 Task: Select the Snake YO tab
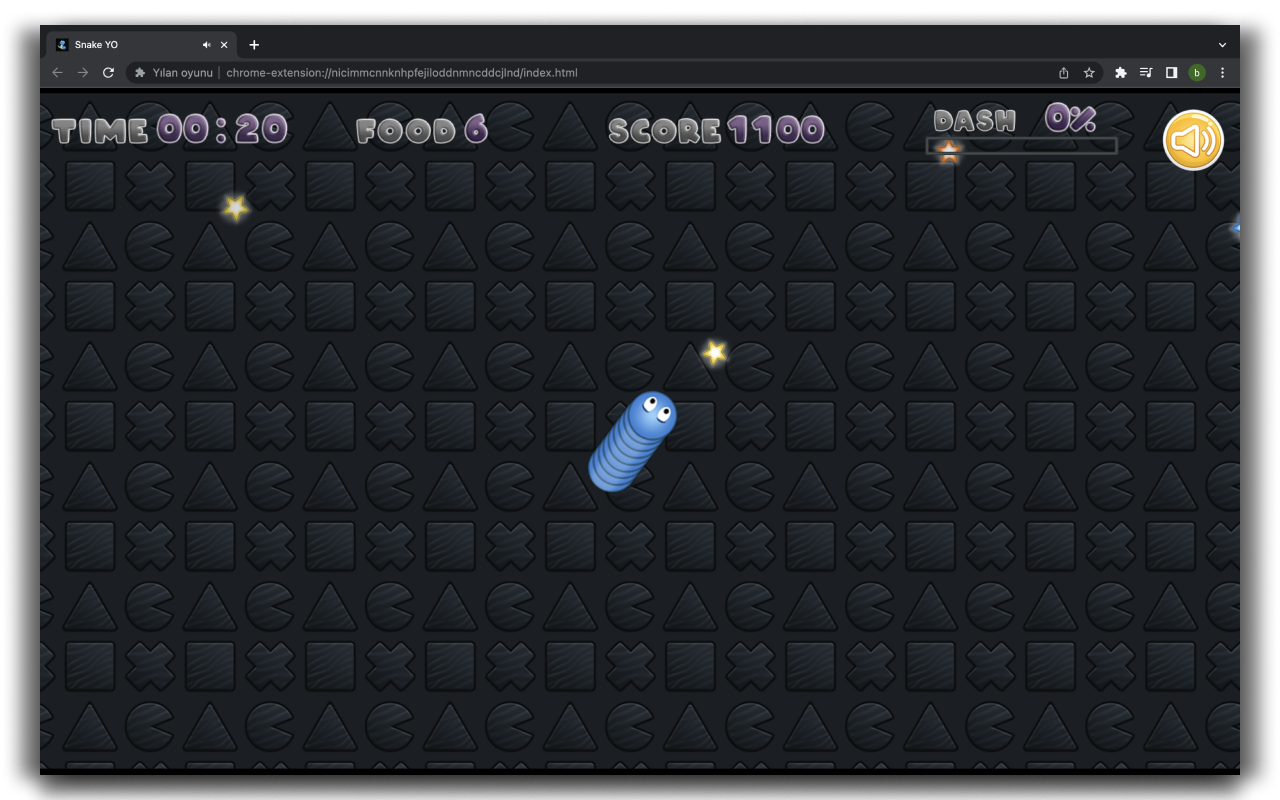[x=130, y=44]
